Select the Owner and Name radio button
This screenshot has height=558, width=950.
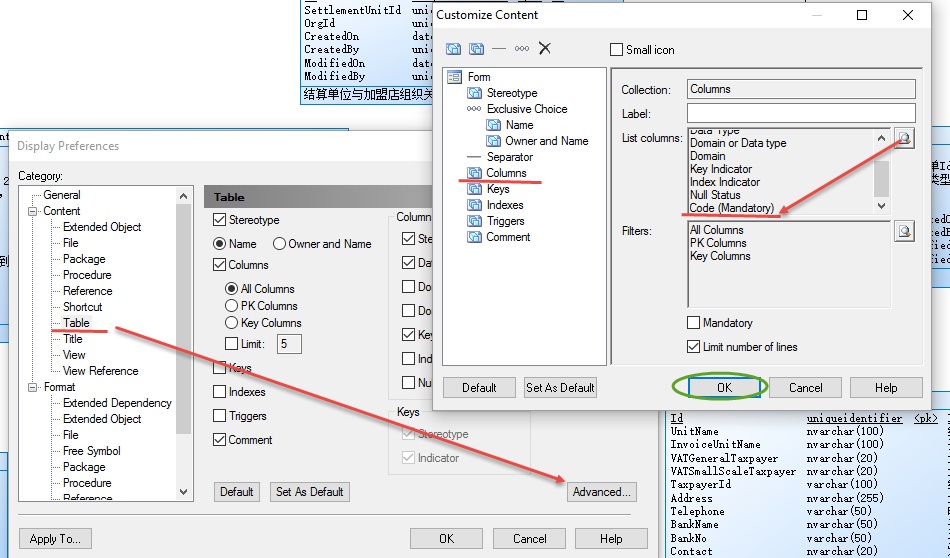(279, 244)
